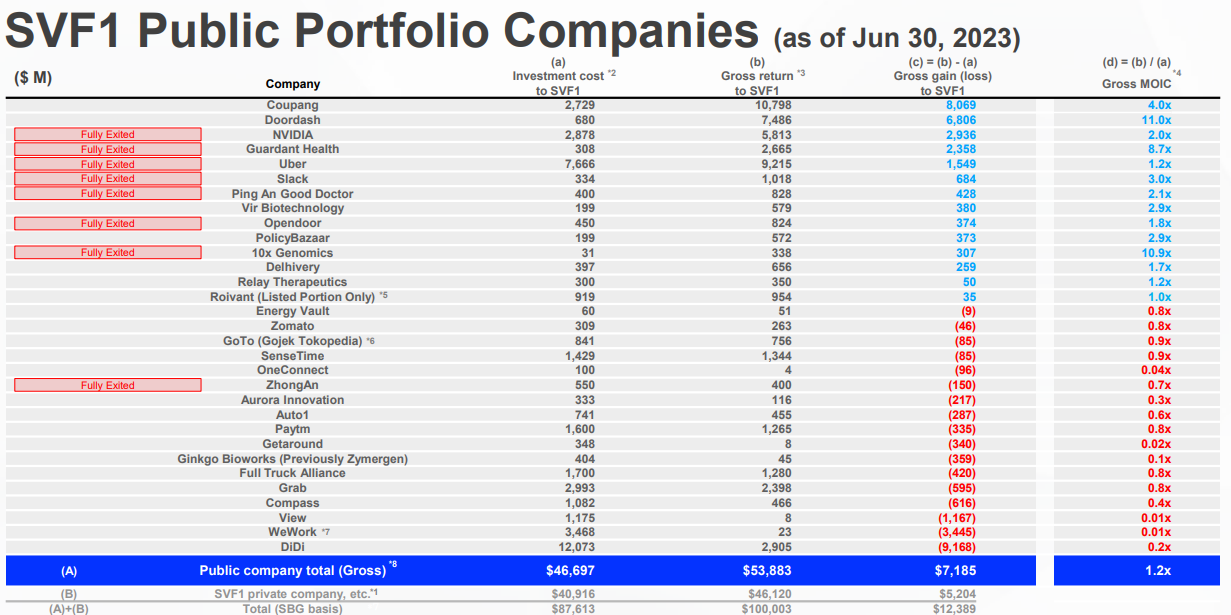Click the Gross return to SVF1 header
1231x615 pixels.
pyautogui.click(x=763, y=83)
